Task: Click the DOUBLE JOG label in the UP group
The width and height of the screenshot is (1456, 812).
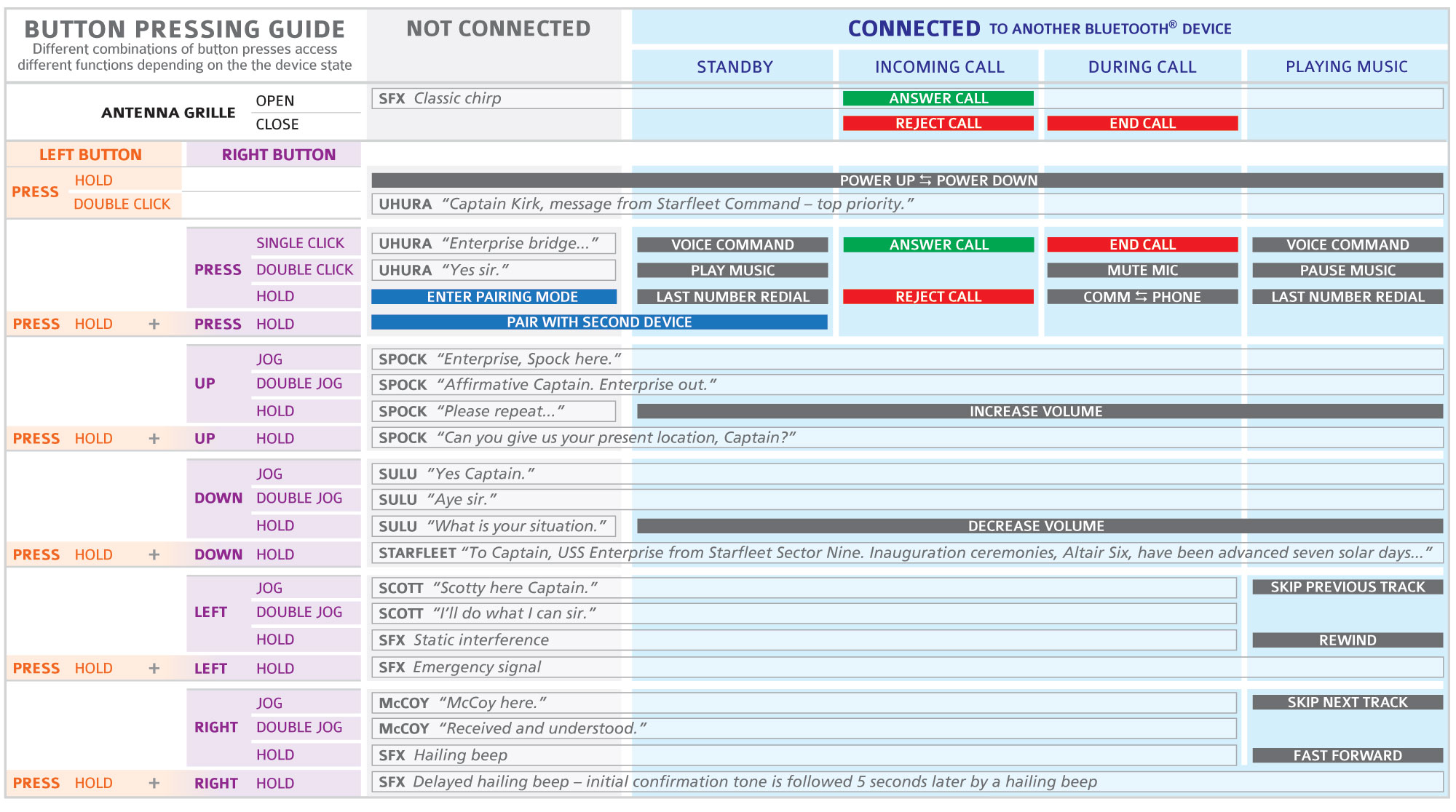Action: 299,383
